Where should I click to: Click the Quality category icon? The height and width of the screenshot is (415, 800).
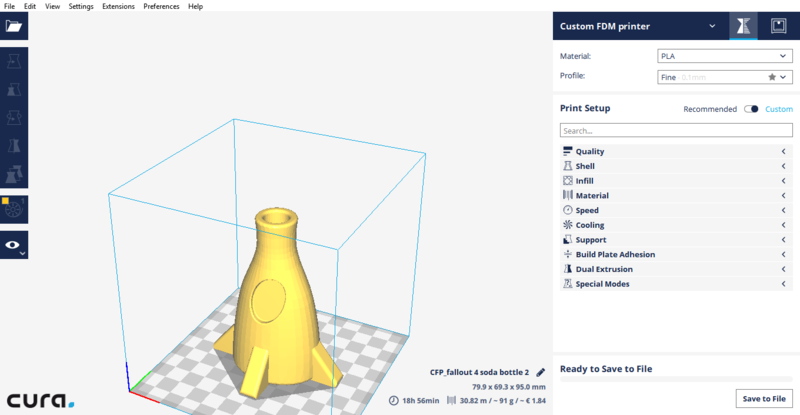click(x=567, y=151)
